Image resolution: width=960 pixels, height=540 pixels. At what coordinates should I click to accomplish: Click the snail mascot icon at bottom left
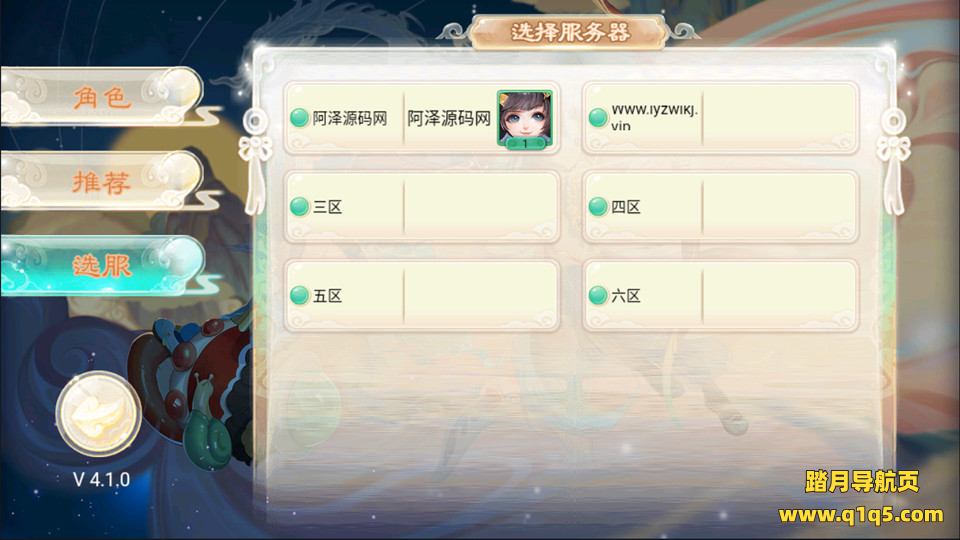pos(208,436)
